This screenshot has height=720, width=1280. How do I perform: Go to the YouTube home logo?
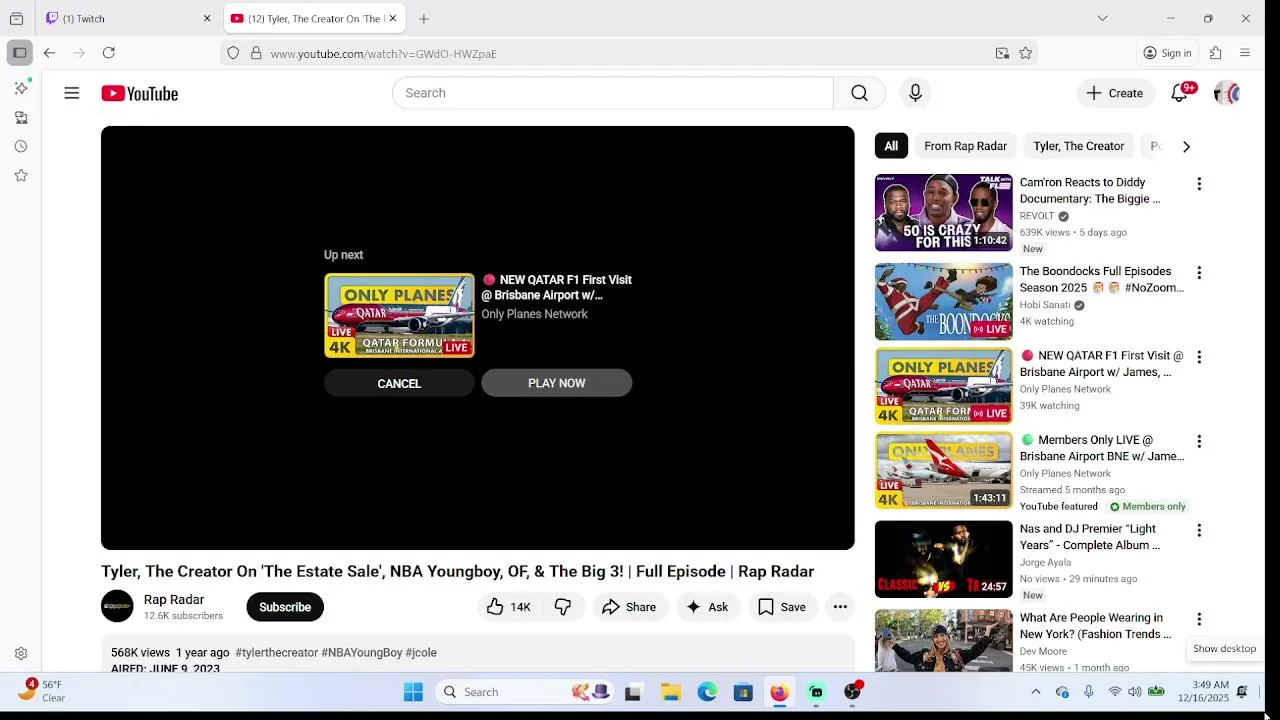click(139, 93)
